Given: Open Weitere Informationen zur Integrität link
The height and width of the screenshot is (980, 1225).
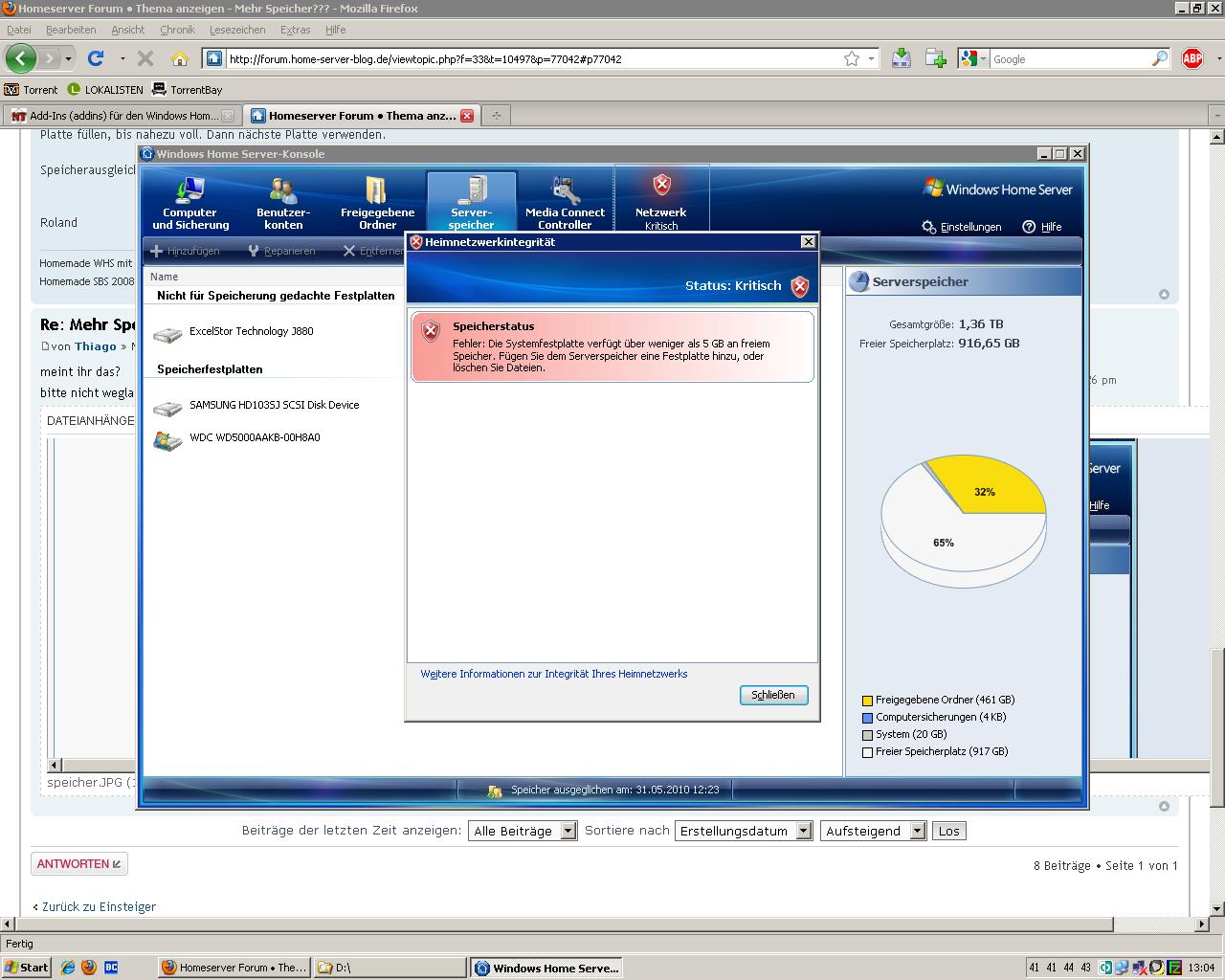Looking at the screenshot, I should point(554,674).
